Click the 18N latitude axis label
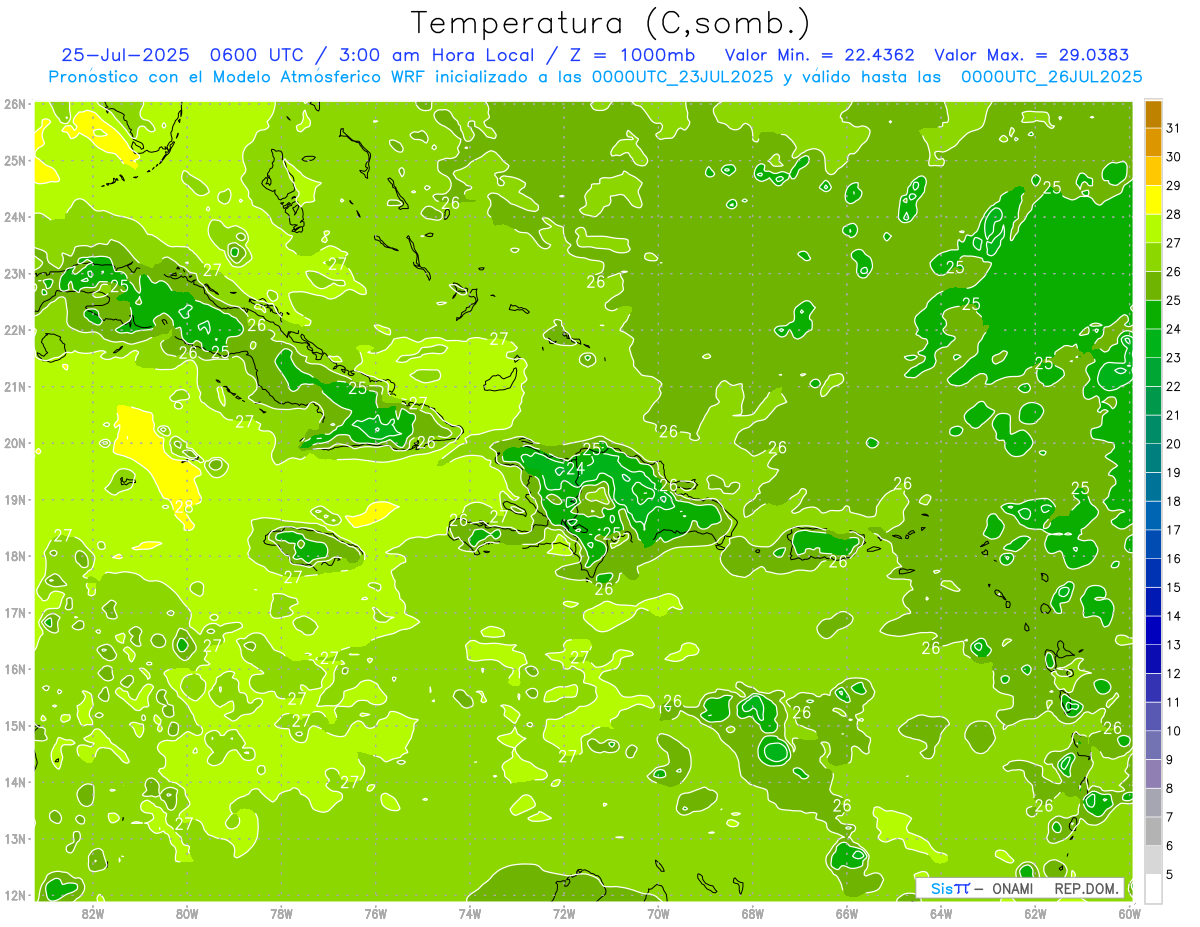Screen dimensions: 1200x927 (14, 556)
